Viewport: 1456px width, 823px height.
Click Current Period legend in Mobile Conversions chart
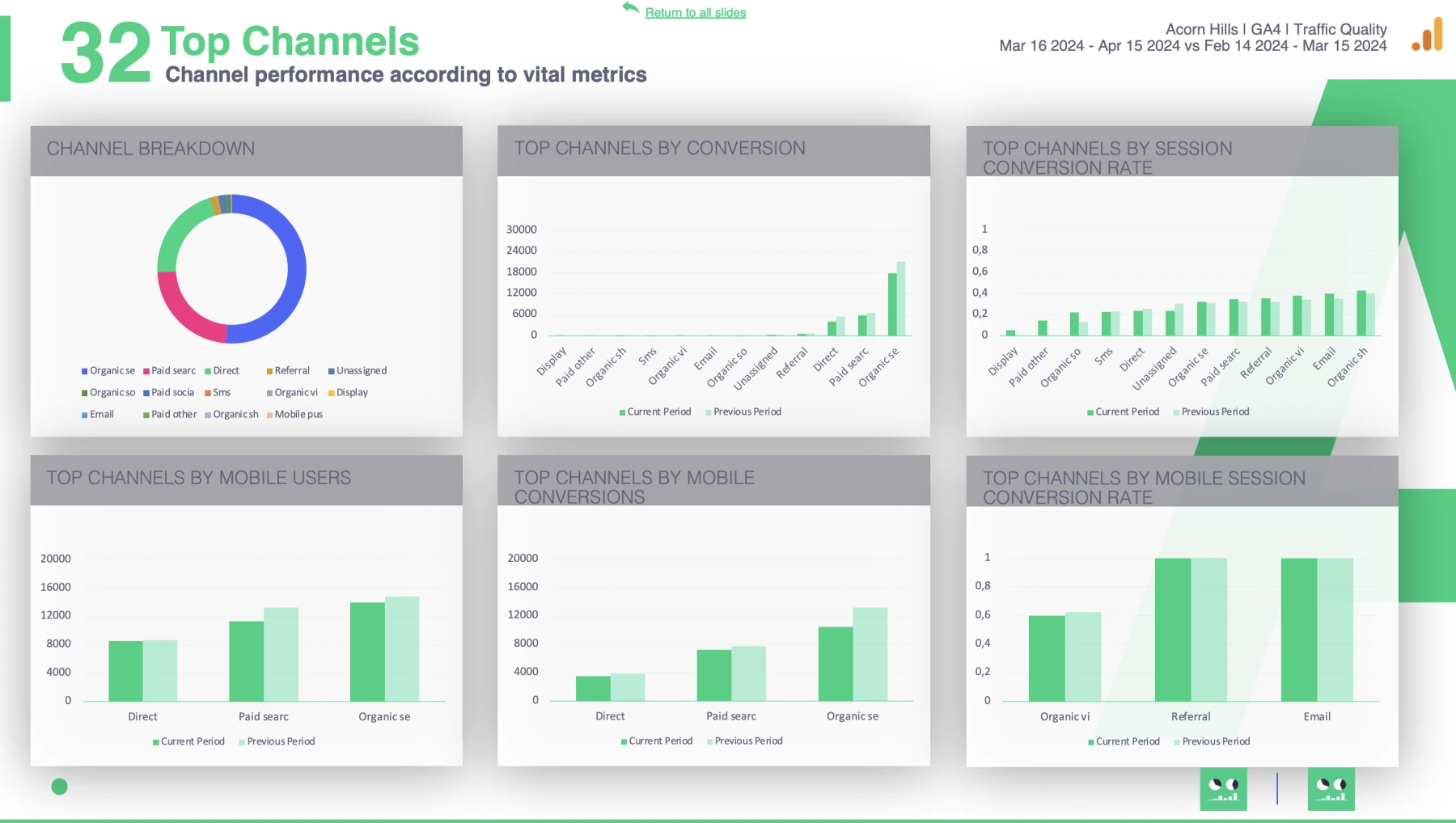click(657, 741)
